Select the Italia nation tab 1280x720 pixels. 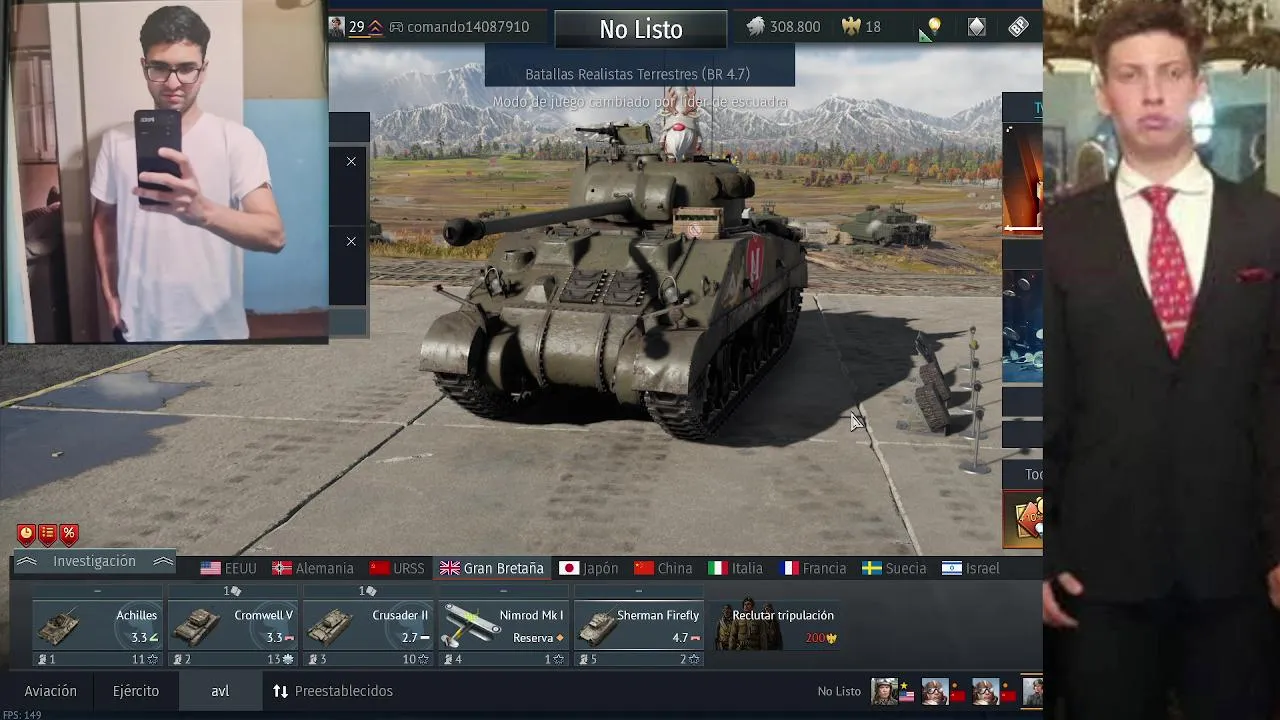(x=735, y=568)
